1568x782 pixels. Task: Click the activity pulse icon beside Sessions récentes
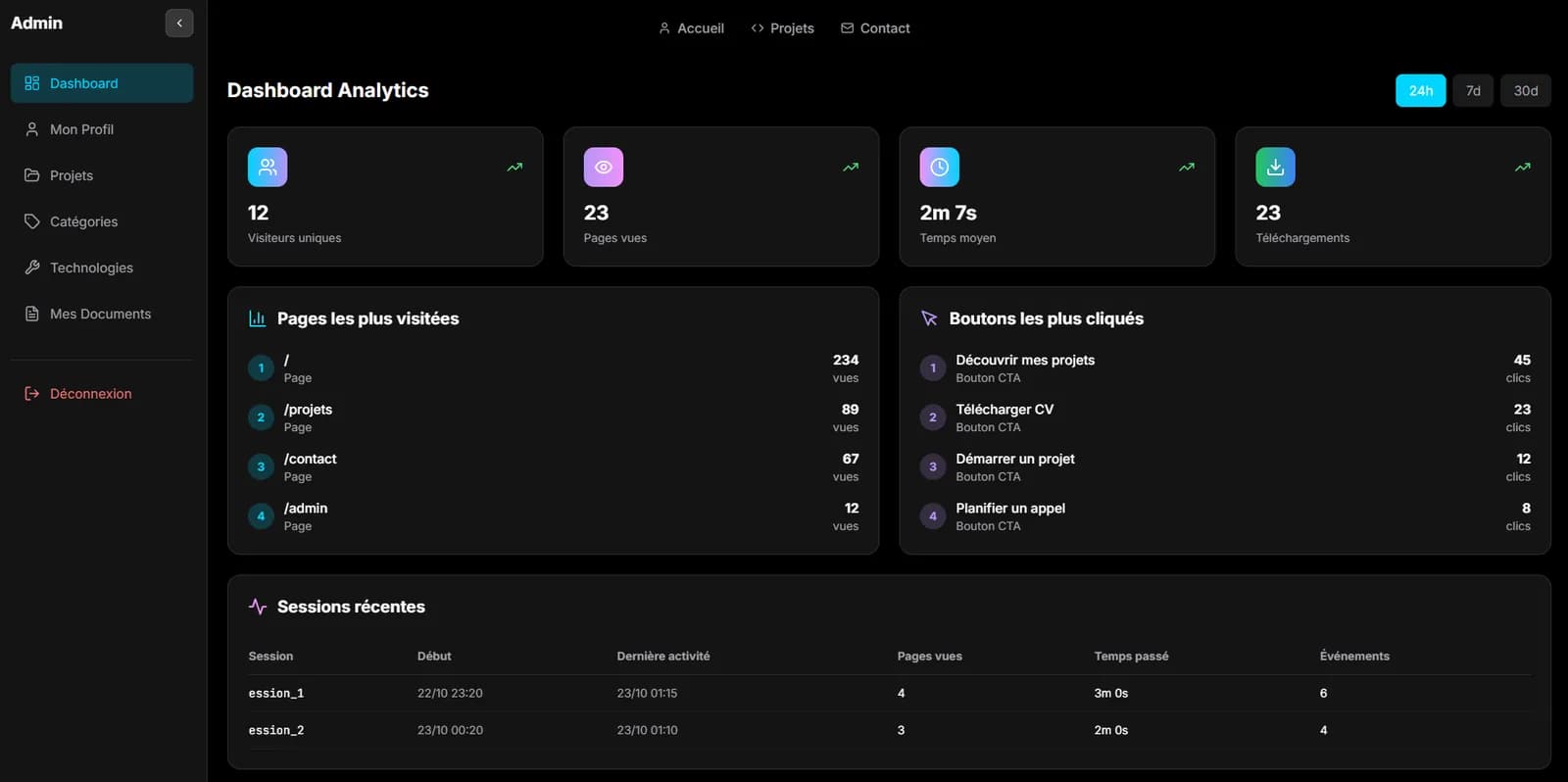[258, 607]
